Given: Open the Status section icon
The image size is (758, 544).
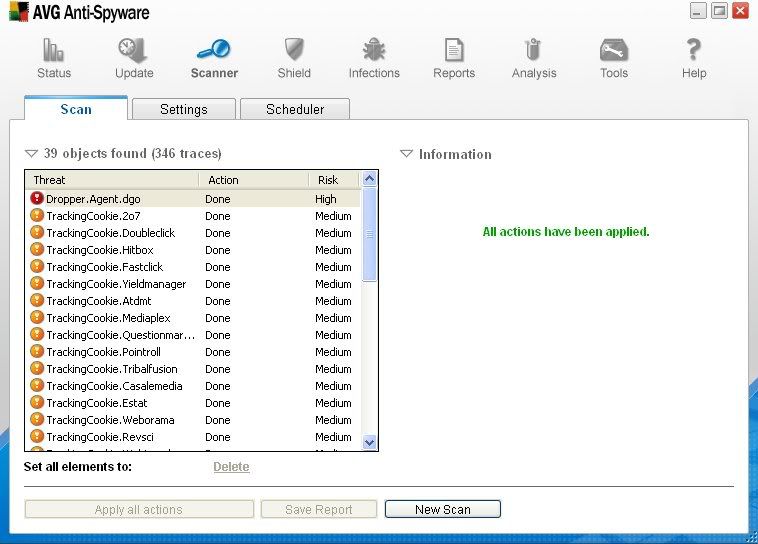Looking at the screenshot, I should pos(54,51).
